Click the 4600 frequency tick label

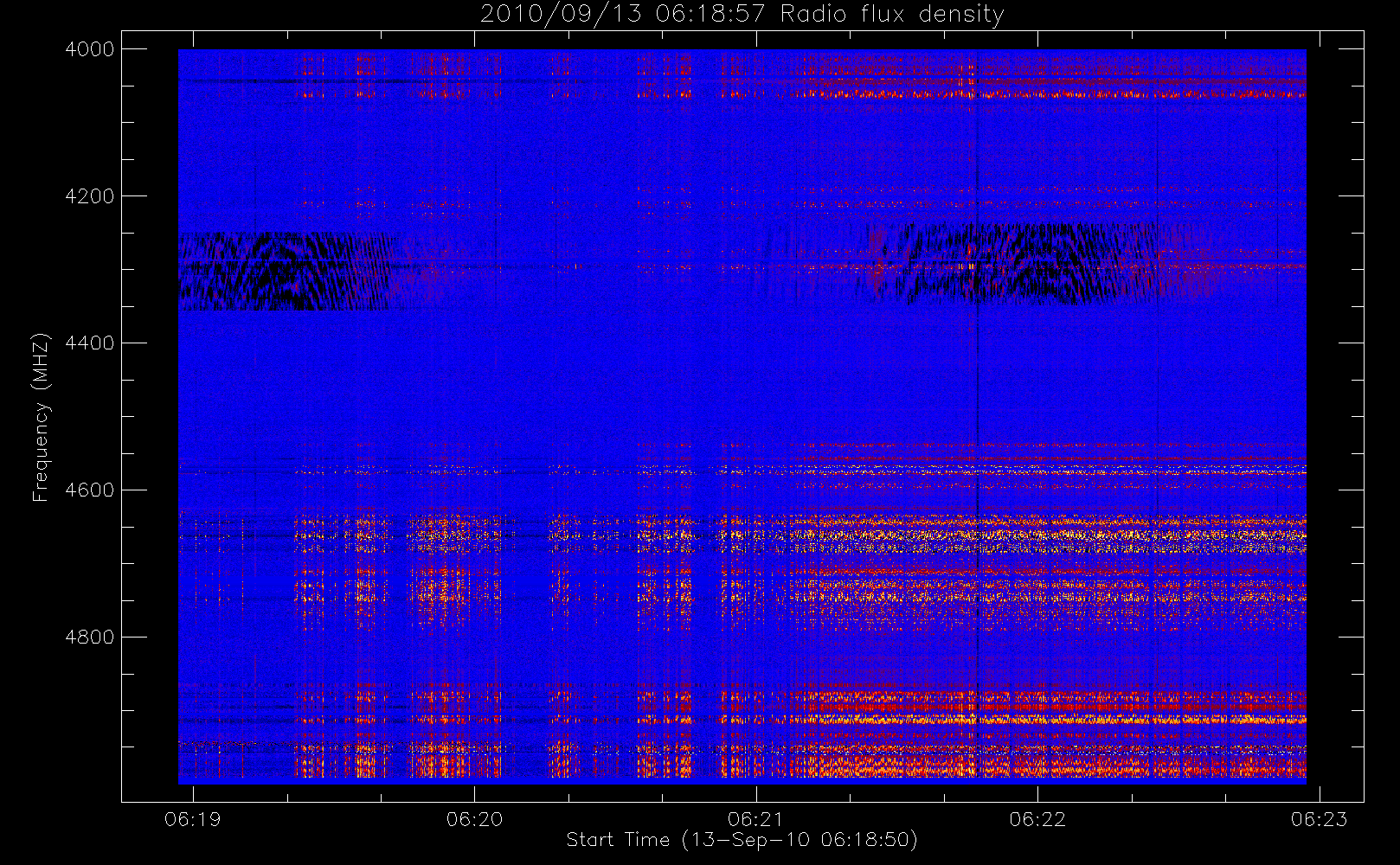[90, 490]
